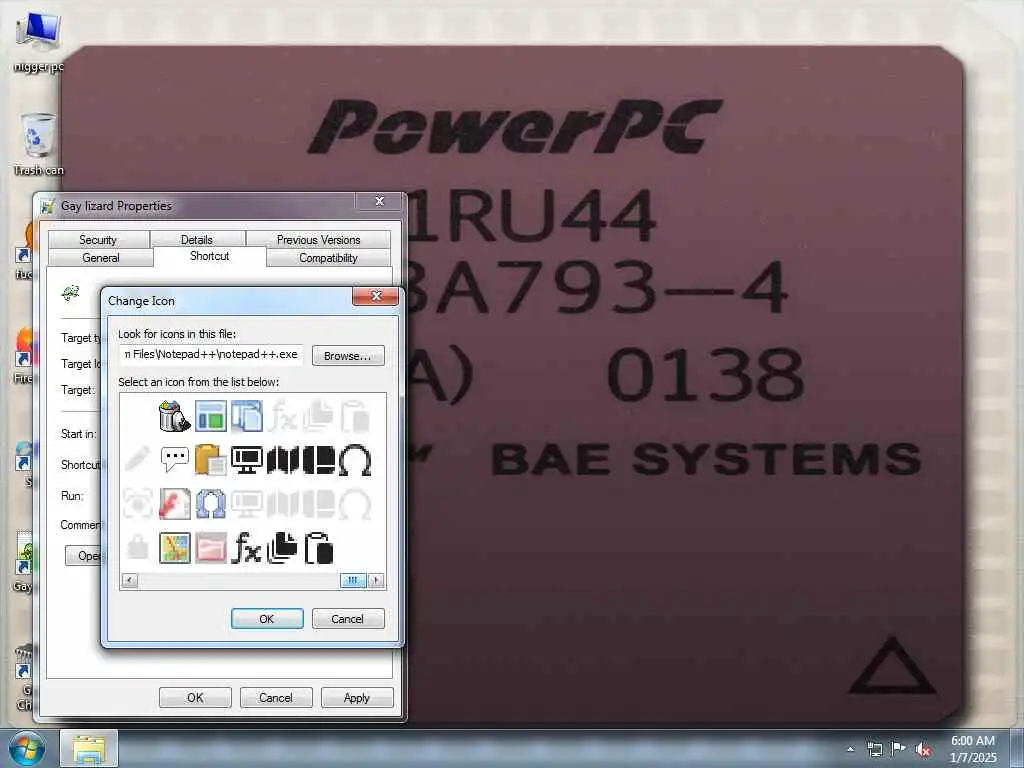Select the Shortcut tab
This screenshot has height=768, width=1024.
[x=210, y=256]
